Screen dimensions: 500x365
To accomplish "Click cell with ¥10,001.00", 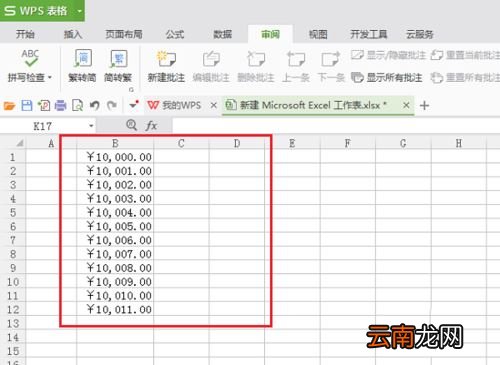I will pyautogui.click(x=115, y=171).
